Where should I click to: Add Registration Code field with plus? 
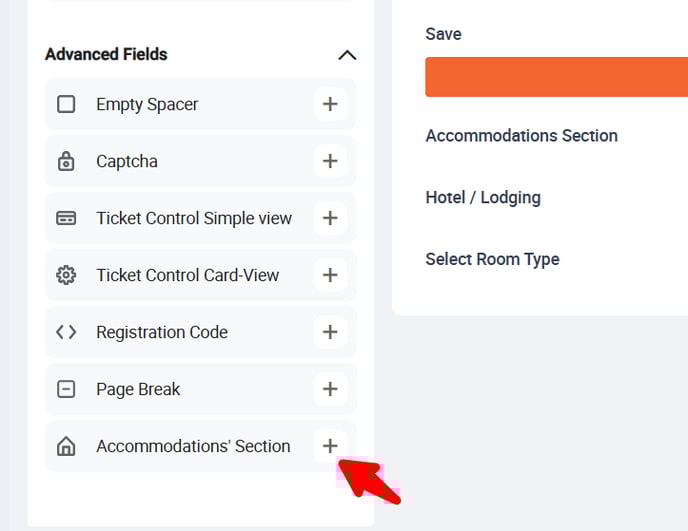(x=330, y=332)
